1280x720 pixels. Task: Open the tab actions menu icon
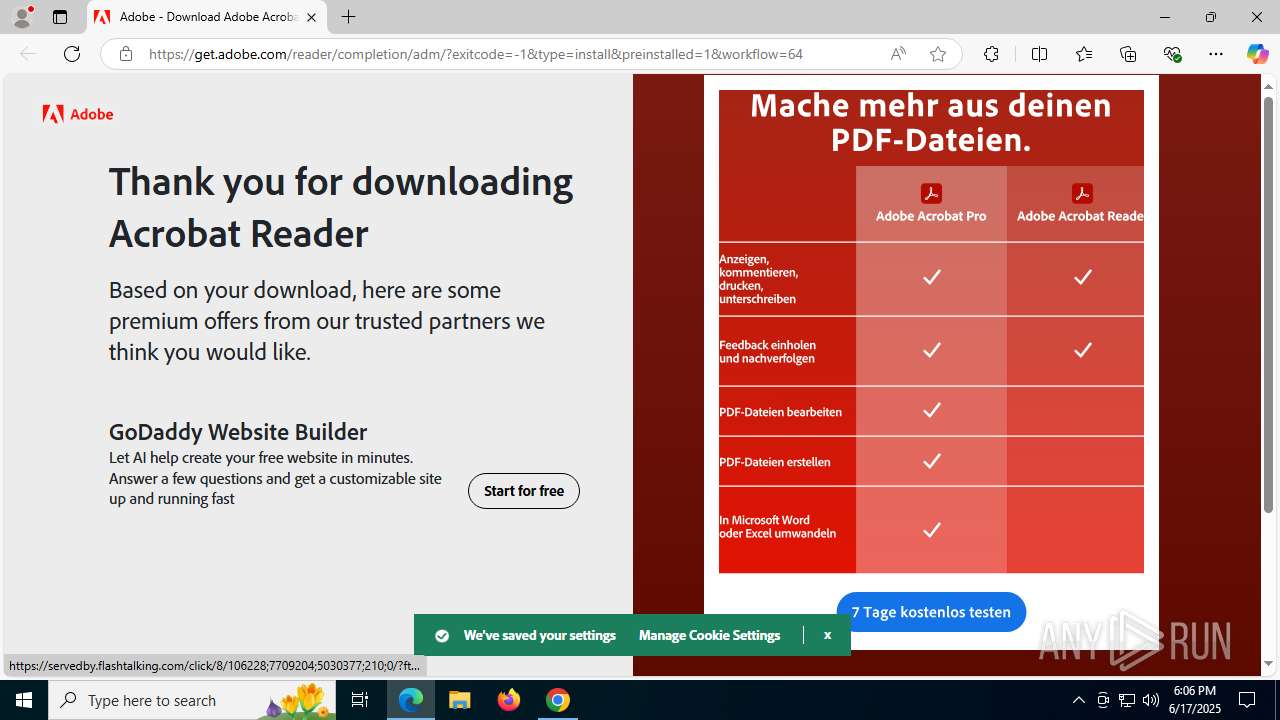click(x=60, y=17)
